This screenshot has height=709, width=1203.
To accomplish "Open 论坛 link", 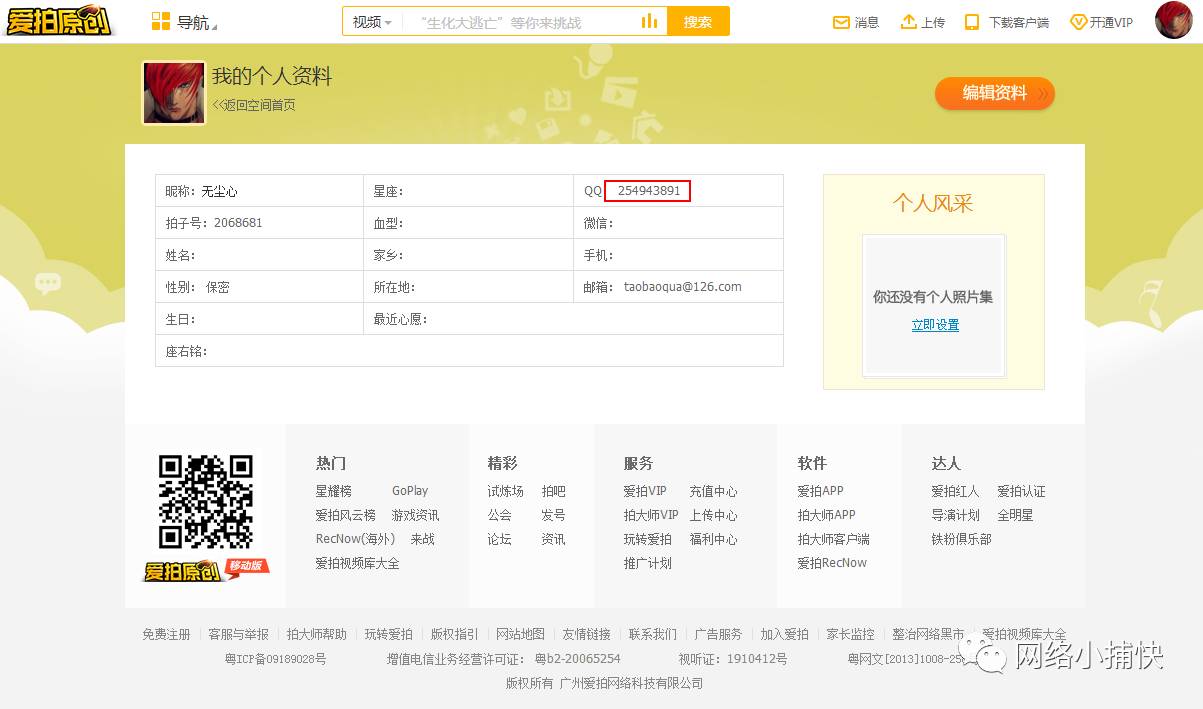I will coord(500,539).
